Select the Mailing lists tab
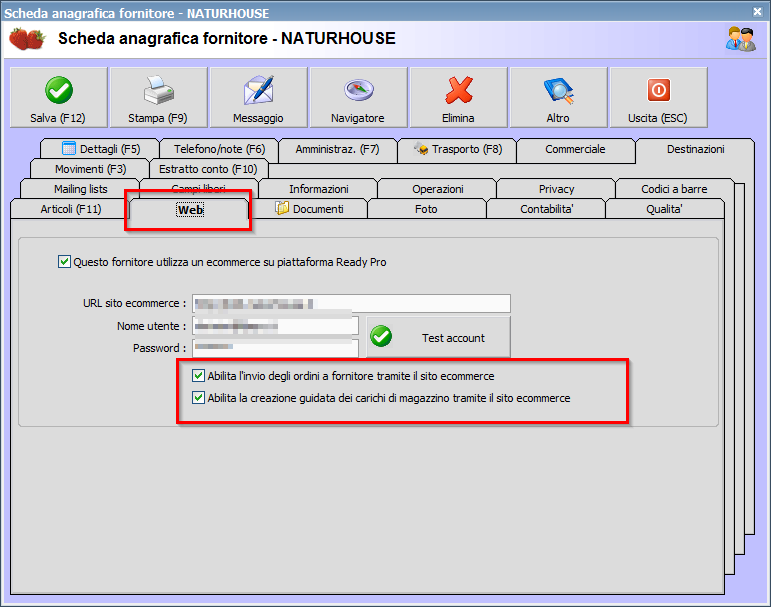This screenshot has width=771, height=607. [80, 189]
